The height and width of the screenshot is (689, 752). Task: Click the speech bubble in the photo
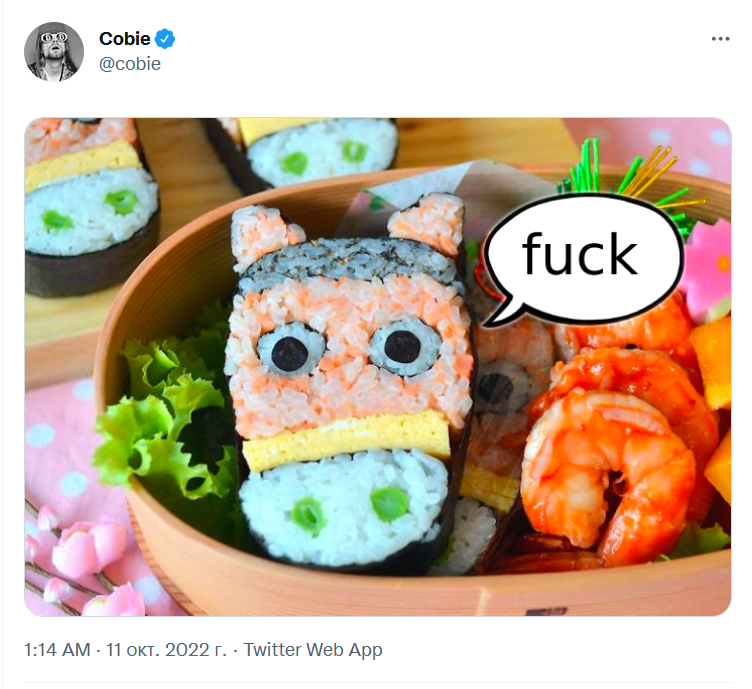[582, 258]
